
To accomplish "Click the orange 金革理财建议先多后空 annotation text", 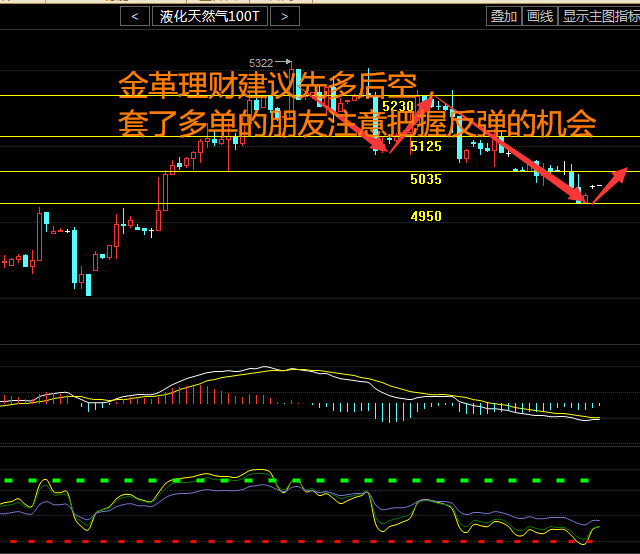I will pyautogui.click(x=267, y=86).
